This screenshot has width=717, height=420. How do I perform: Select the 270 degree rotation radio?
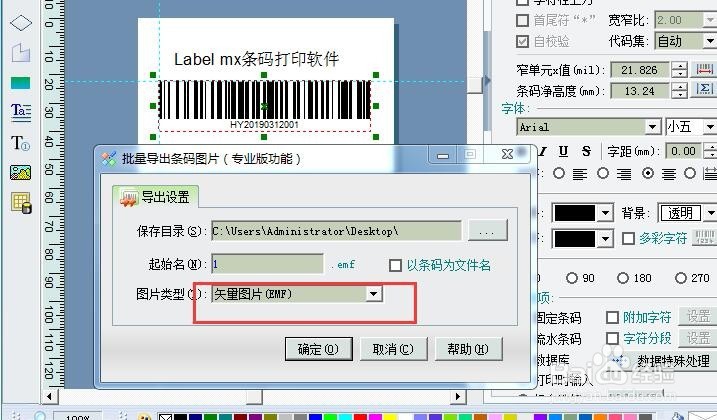click(x=681, y=278)
